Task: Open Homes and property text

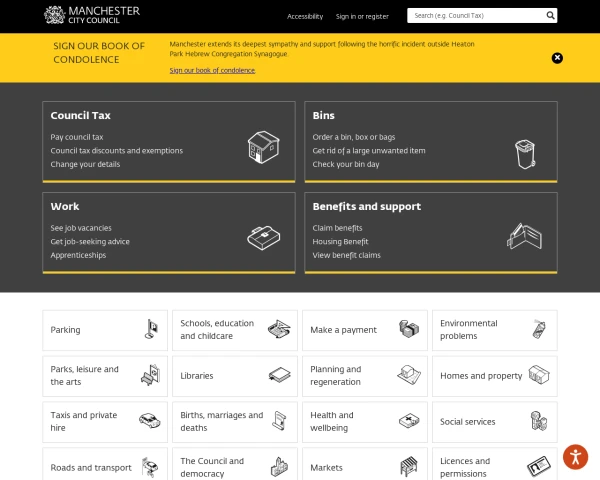Action: 481,376
